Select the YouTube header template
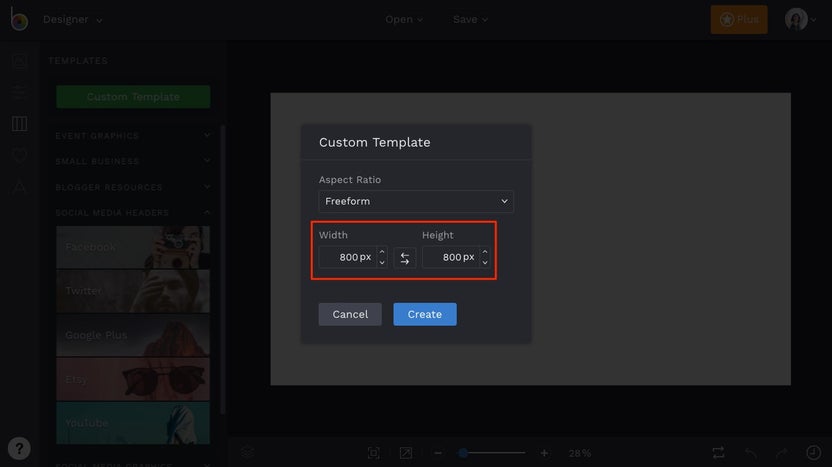Screen dimensions: 832x467 133,423
